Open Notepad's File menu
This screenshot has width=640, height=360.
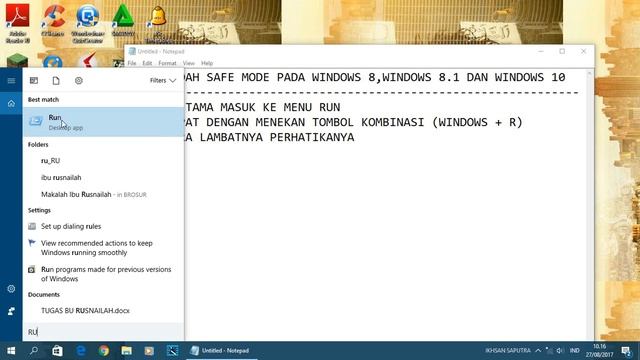coord(132,63)
